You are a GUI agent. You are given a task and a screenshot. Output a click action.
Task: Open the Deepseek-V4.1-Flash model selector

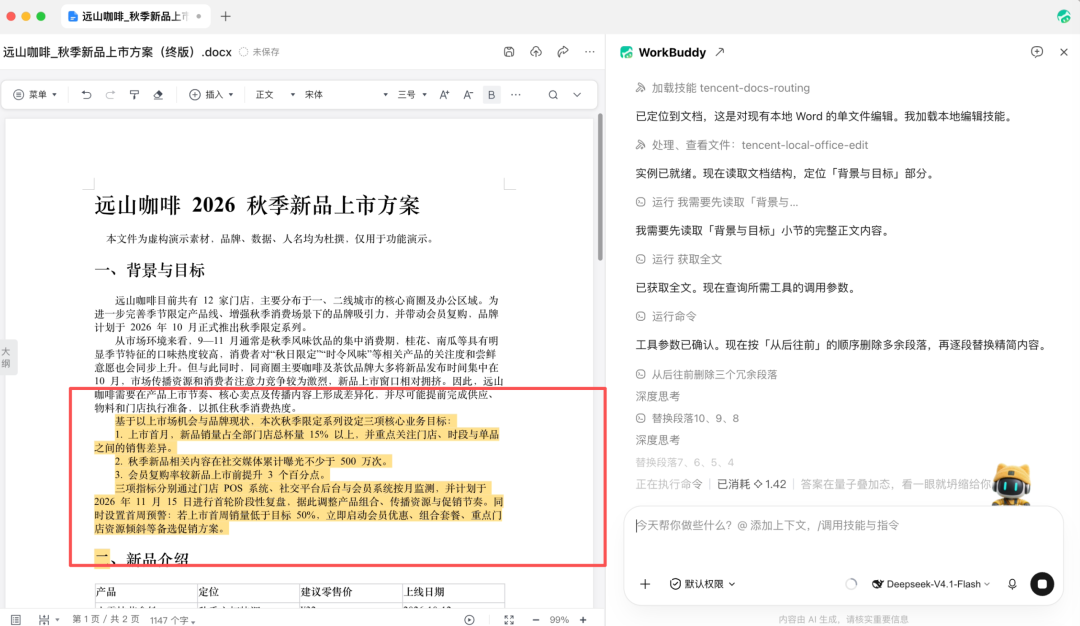(x=931, y=584)
